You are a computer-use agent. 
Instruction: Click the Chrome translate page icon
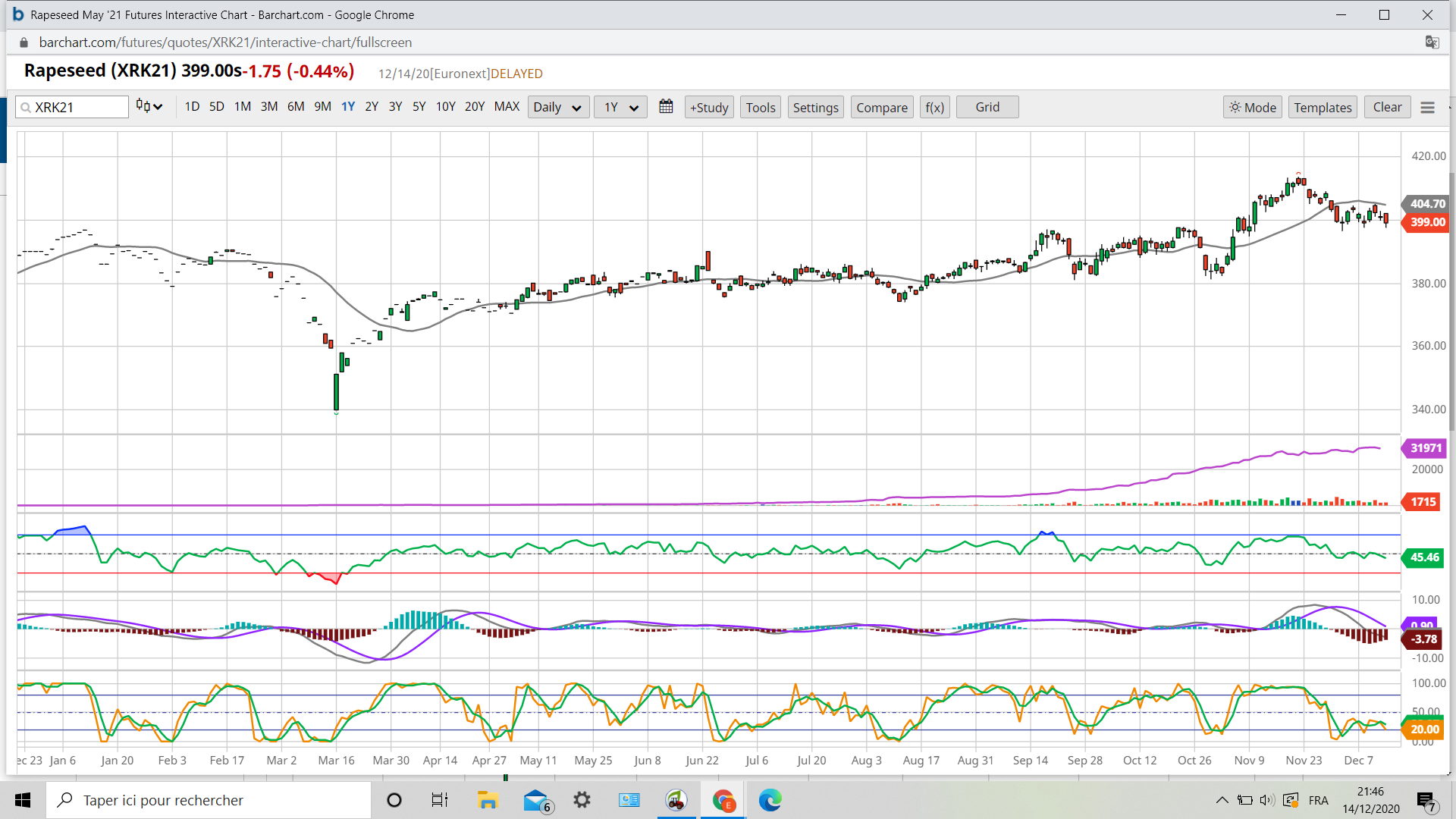click(x=1432, y=42)
